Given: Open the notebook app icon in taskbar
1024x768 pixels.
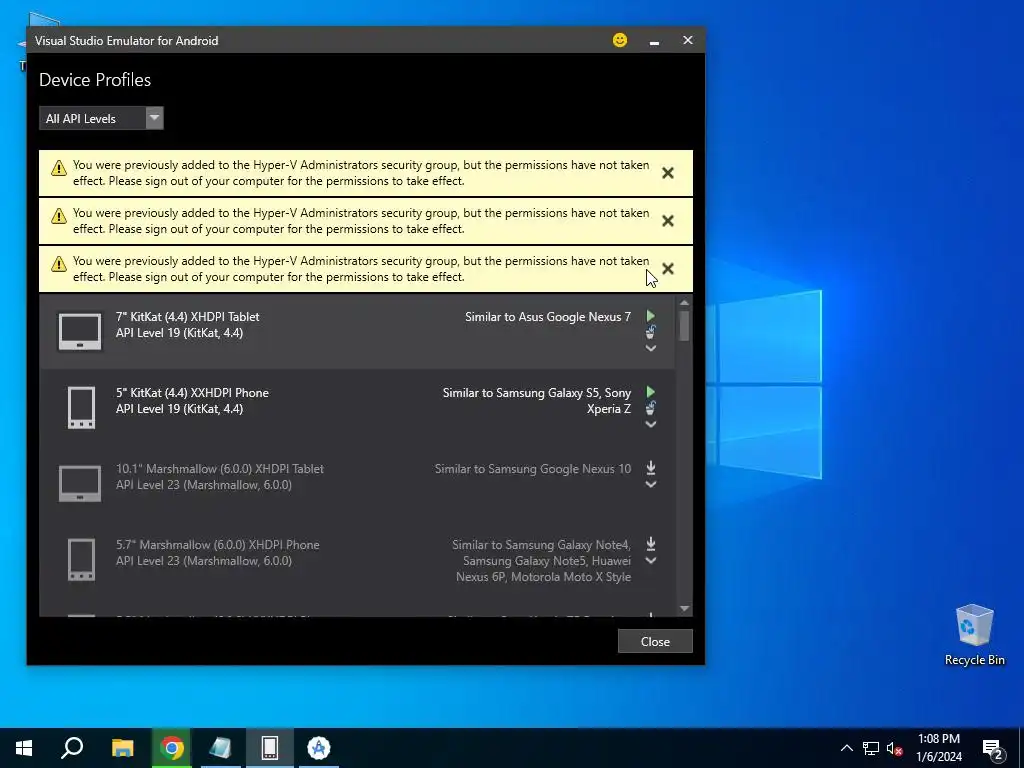Looking at the screenshot, I should pos(220,748).
